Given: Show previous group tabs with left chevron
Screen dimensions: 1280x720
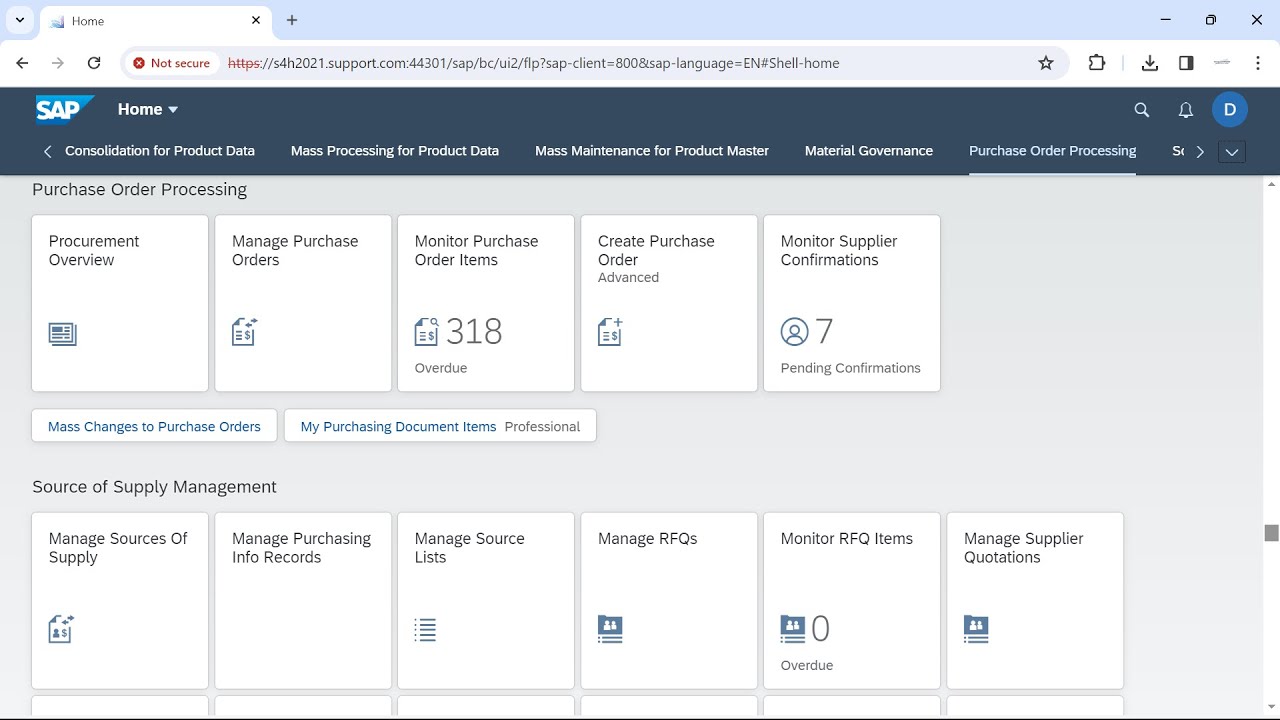Looking at the screenshot, I should pyautogui.click(x=47, y=152).
